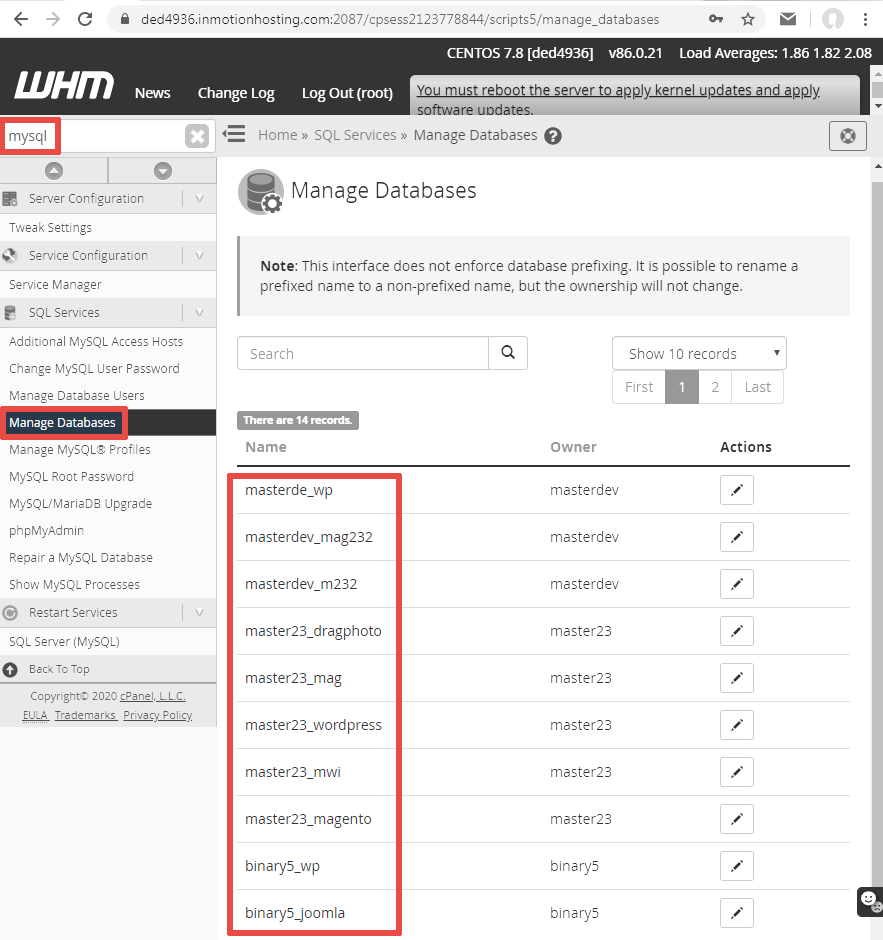
Task: Edit master23_dragphoto database name
Action: [x=737, y=631]
